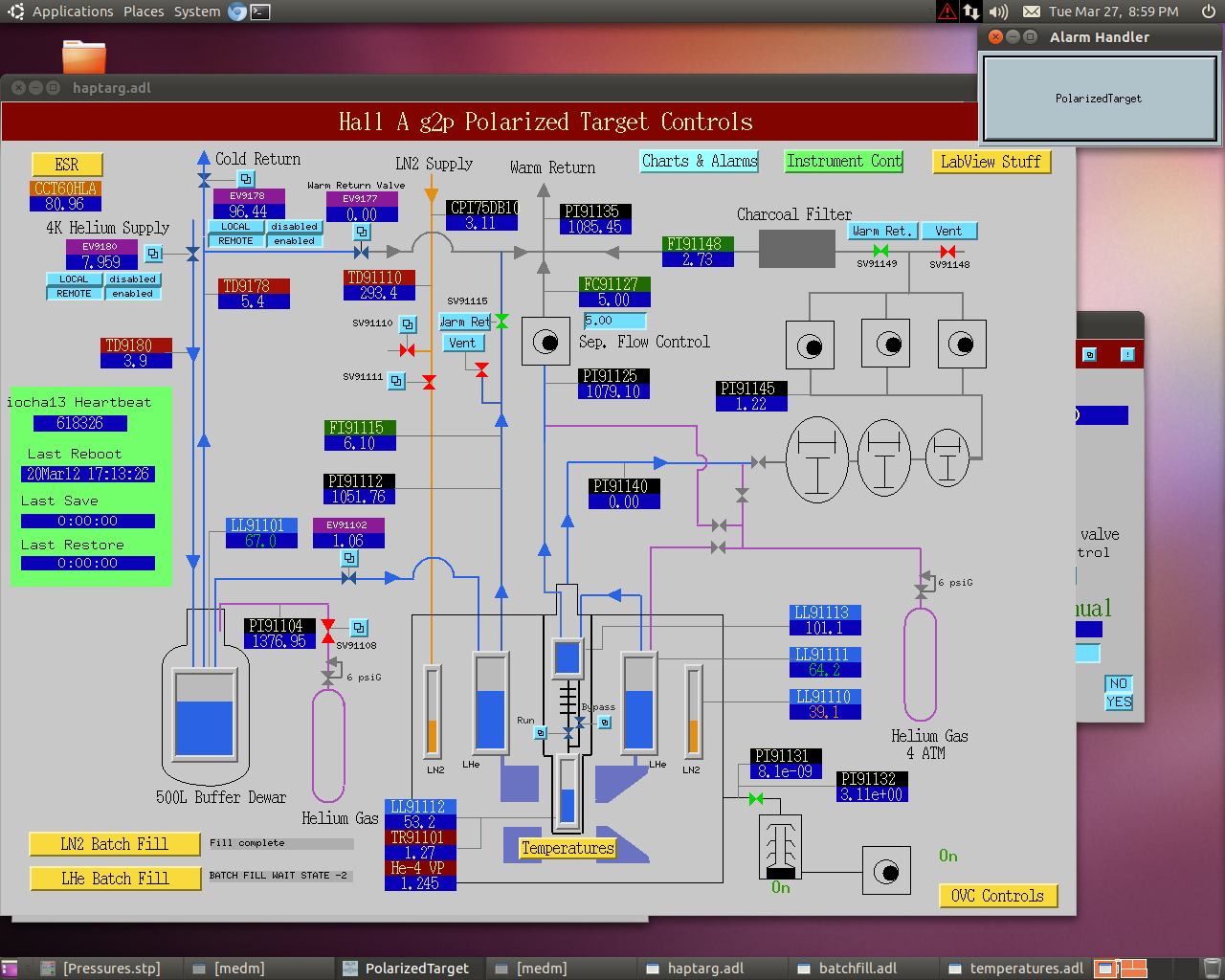Click the green valve below PI91131
1225x980 pixels.
click(x=756, y=798)
